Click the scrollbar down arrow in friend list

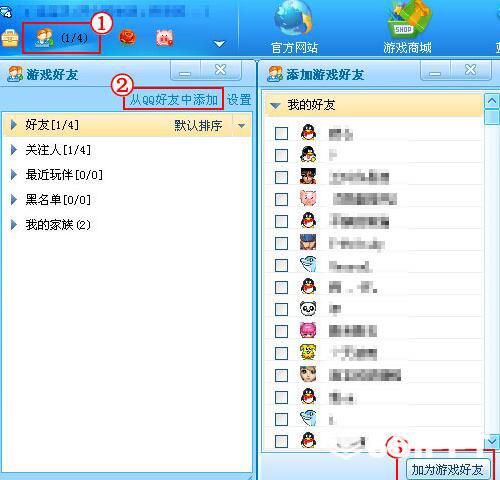click(492, 441)
